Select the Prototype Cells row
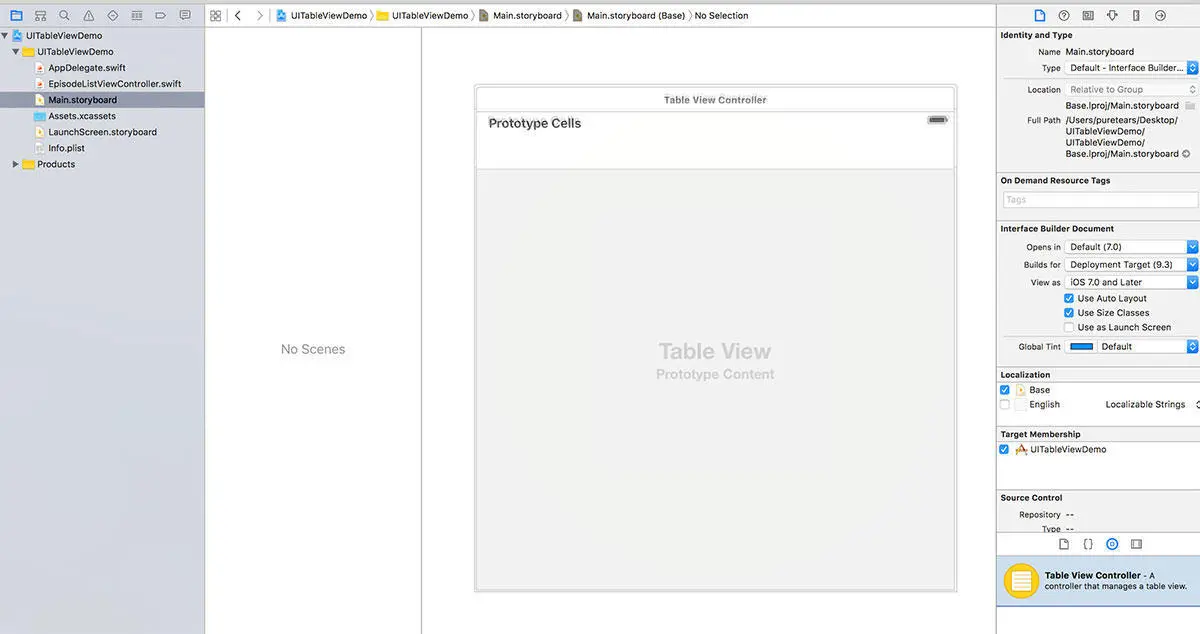 [x=715, y=140]
